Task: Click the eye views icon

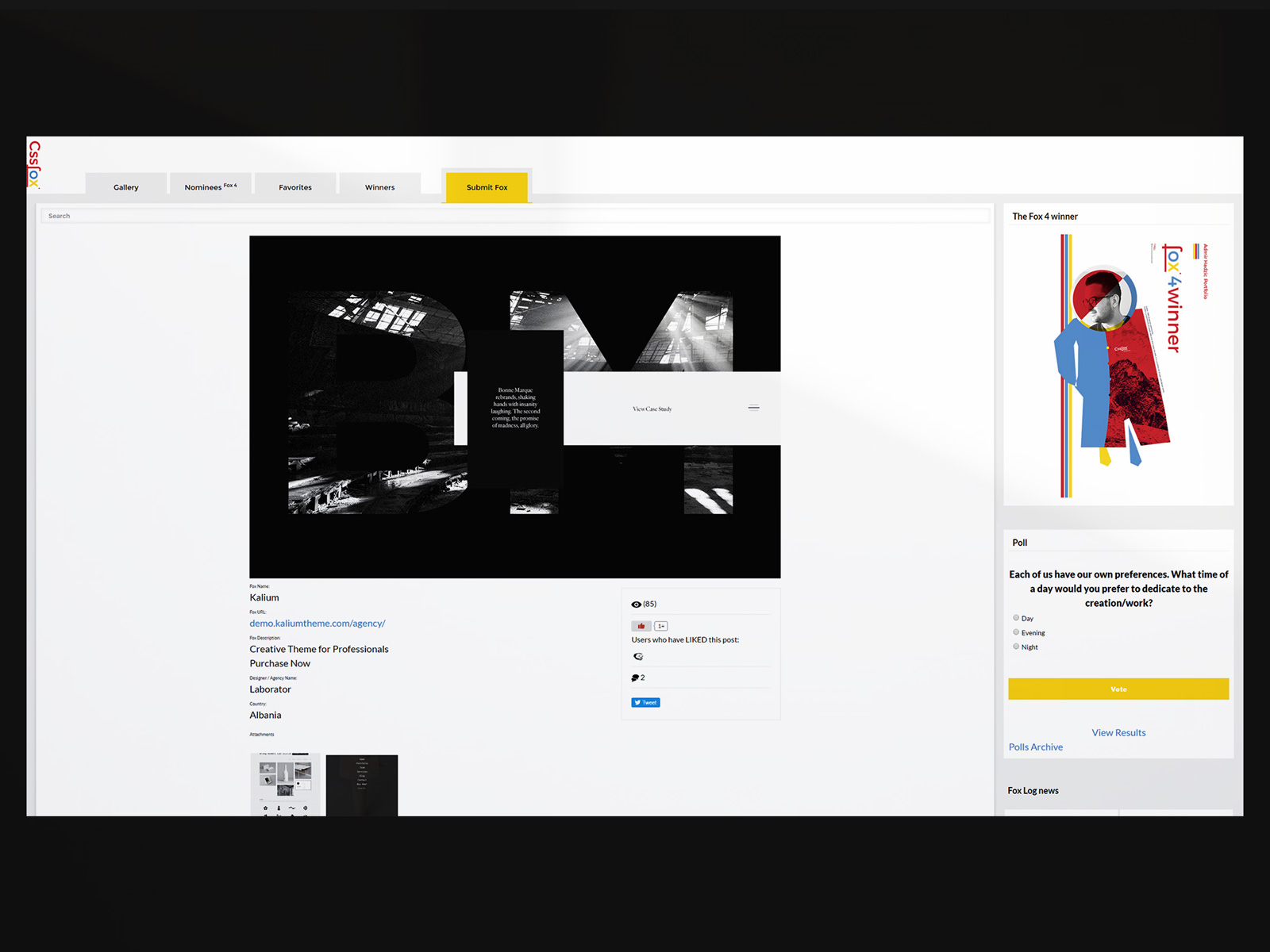Action: 636,605
